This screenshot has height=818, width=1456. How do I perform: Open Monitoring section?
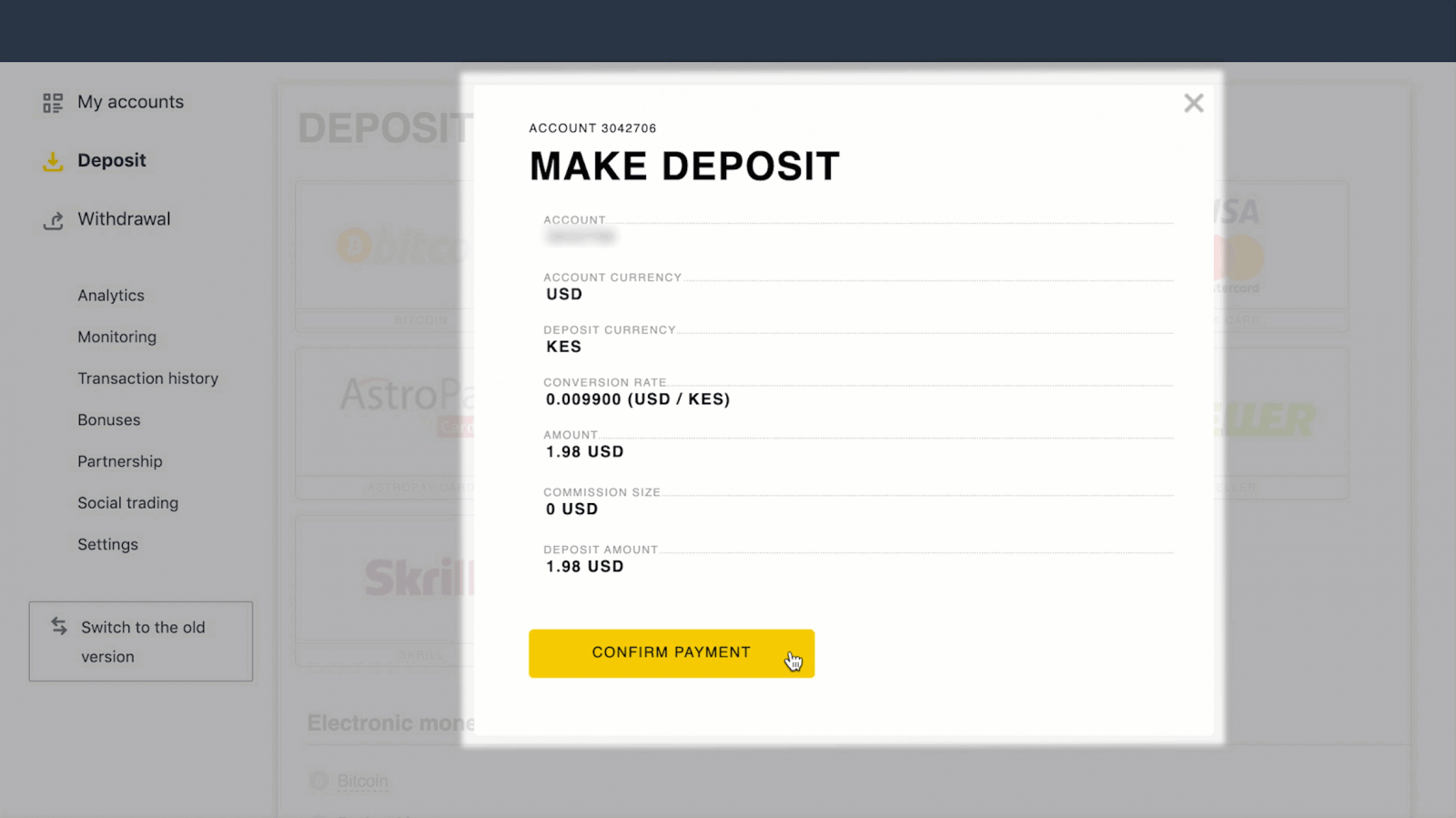116,337
